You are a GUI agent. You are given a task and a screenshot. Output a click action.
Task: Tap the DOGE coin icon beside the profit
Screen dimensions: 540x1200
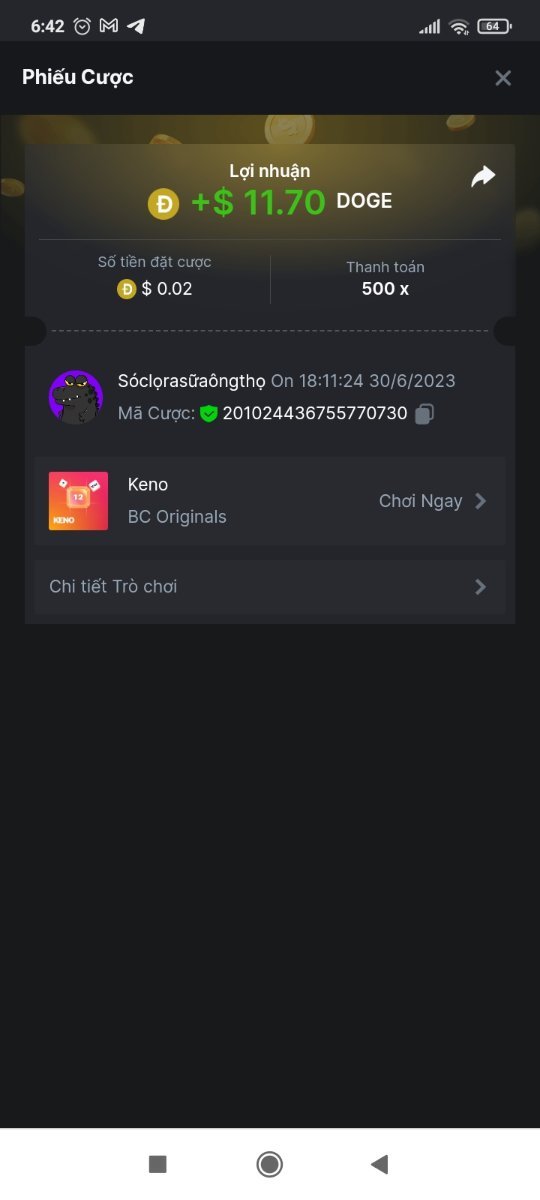[163, 204]
